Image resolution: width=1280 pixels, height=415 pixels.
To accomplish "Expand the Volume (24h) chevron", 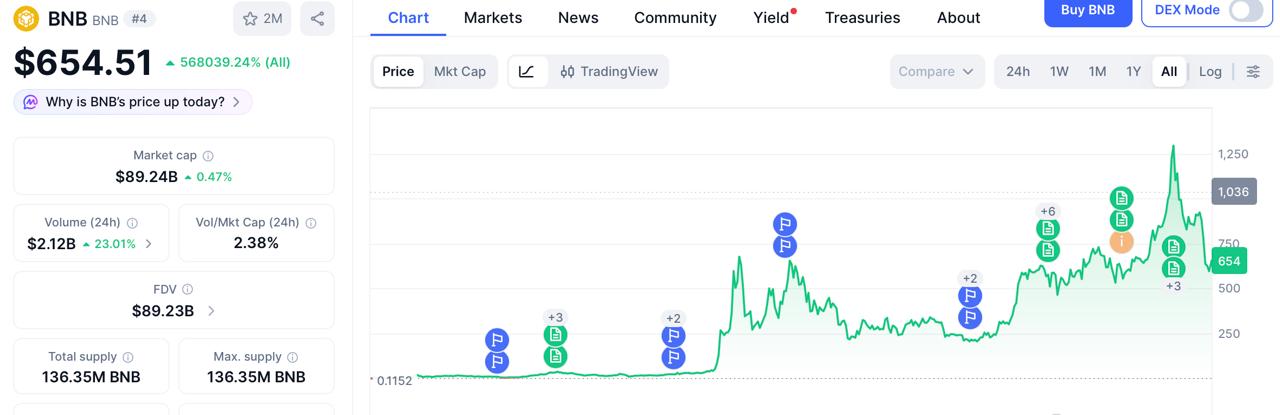I will (x=149, y=243).
